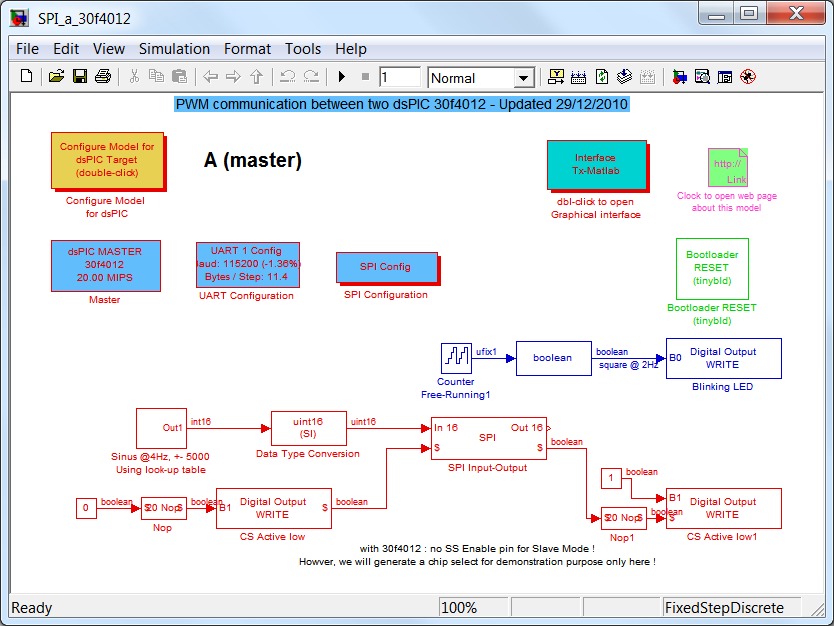Viewport: 834px width, 626px height.
Task: Click the second icon after the mode dropdown
Action: (579, 77)
